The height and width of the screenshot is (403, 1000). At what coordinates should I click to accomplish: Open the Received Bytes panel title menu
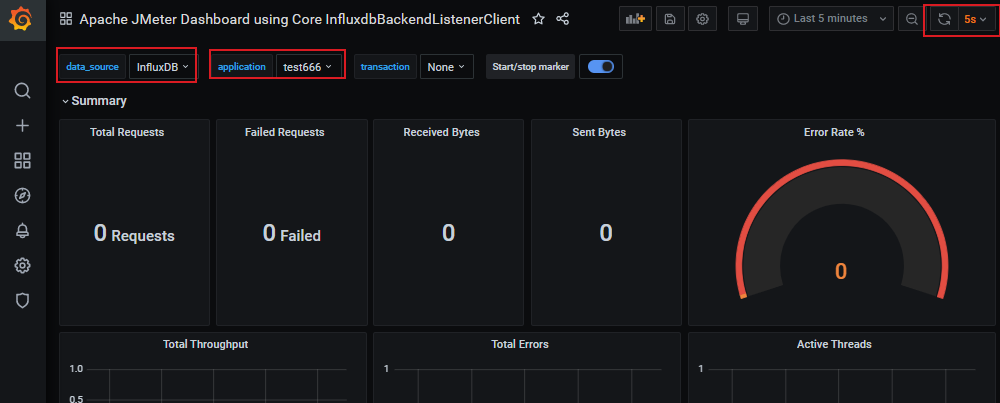coord(441,132)
